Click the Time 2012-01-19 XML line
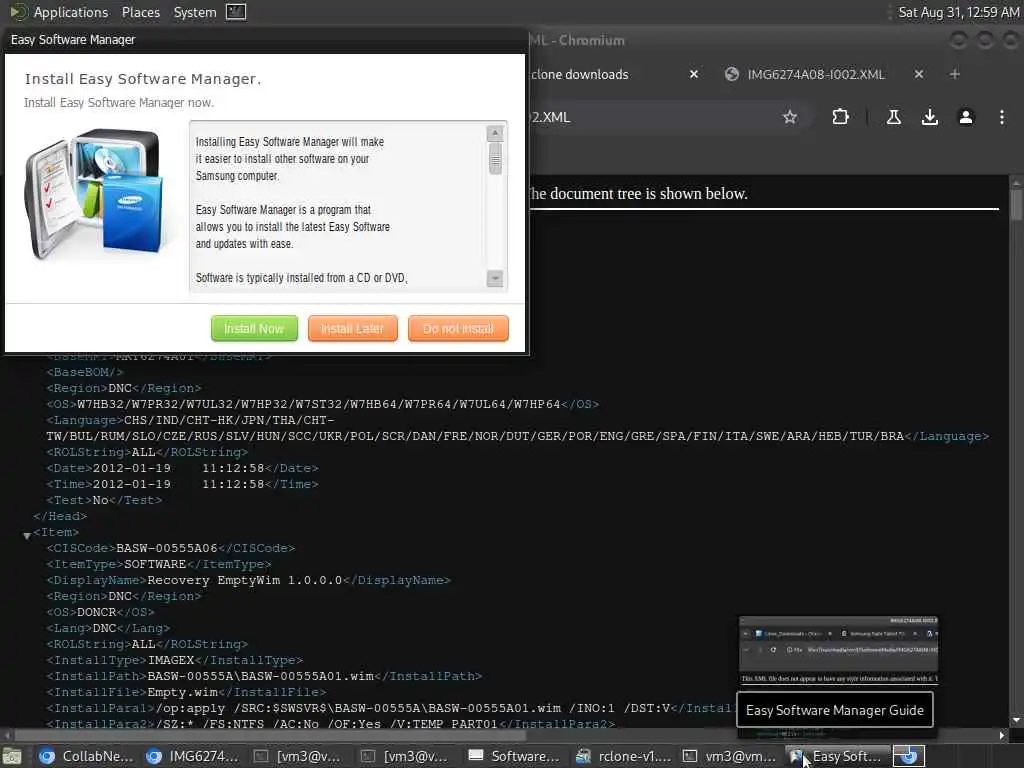The image size is (1024, 768). (x=182, y=484)
